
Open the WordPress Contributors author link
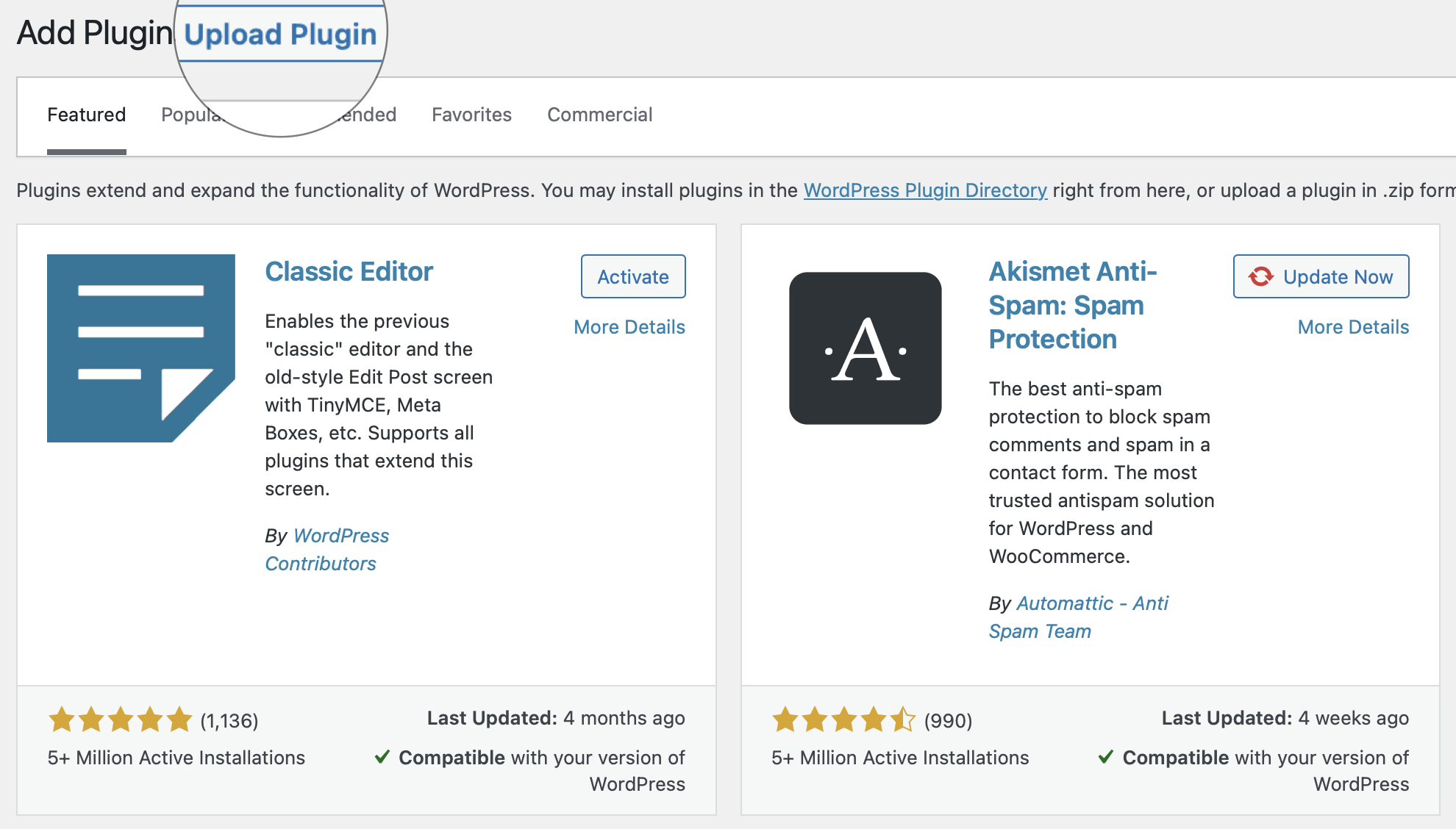point(326,550)
